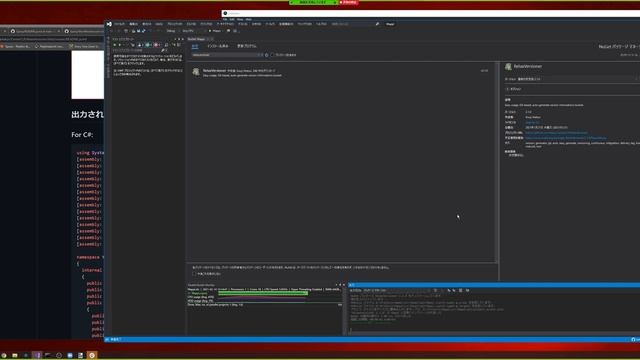This screenshot has width=640, height=360.
Task: Open the File Explorer folder icon in taskbar
Action: pos(15,355)
